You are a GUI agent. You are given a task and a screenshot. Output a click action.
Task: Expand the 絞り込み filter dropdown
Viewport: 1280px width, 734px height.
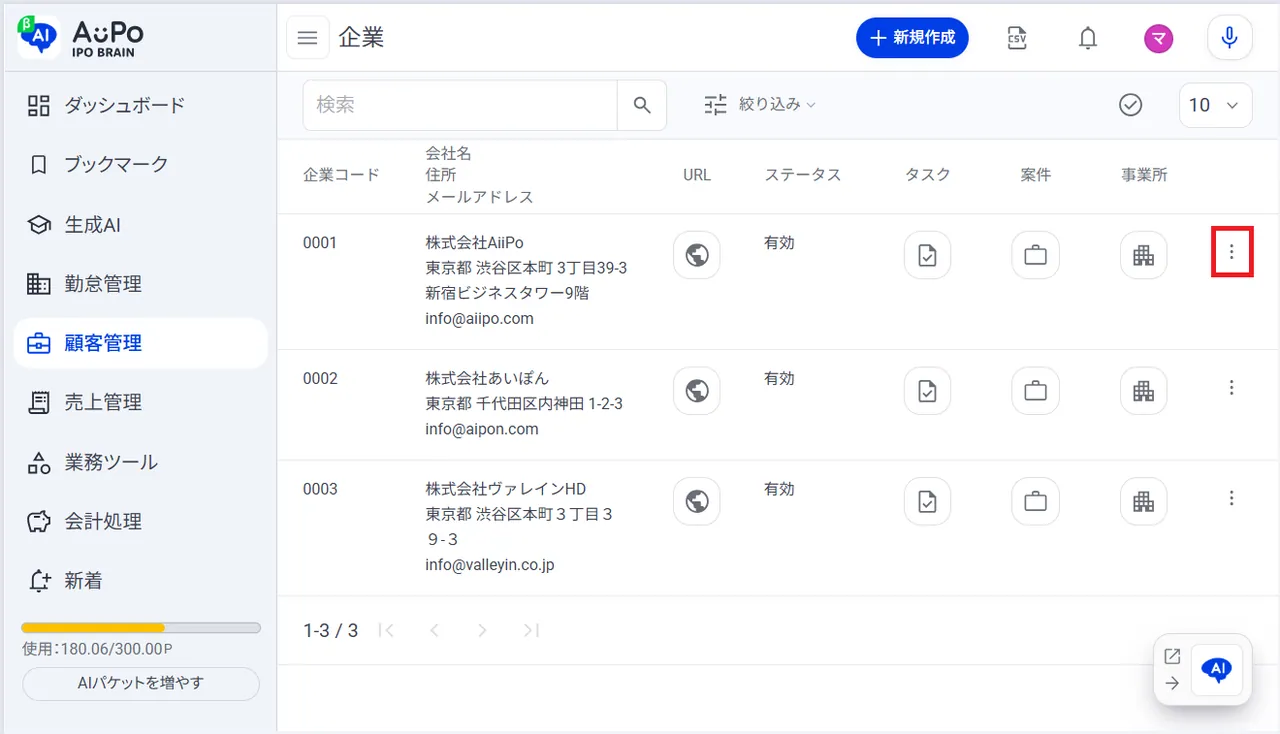(760, 104)
